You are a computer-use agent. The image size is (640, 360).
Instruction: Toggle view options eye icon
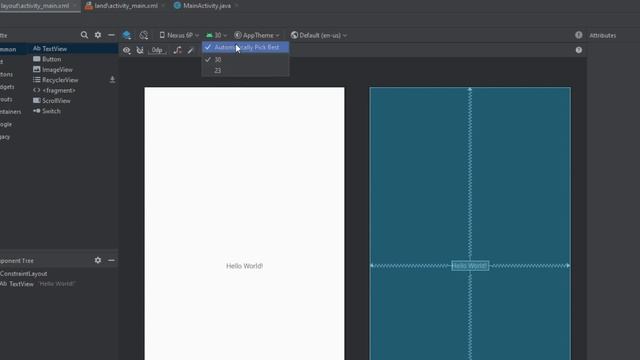[x=127, y=50]
